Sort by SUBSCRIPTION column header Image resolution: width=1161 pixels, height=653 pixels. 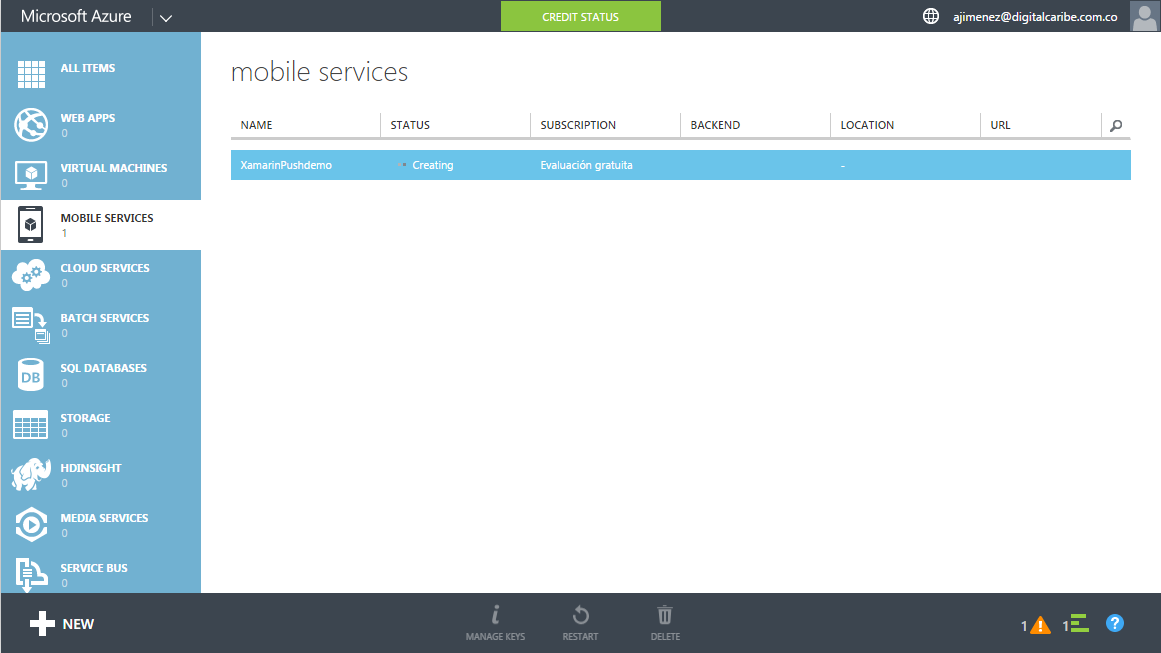[x=578, y=125]
